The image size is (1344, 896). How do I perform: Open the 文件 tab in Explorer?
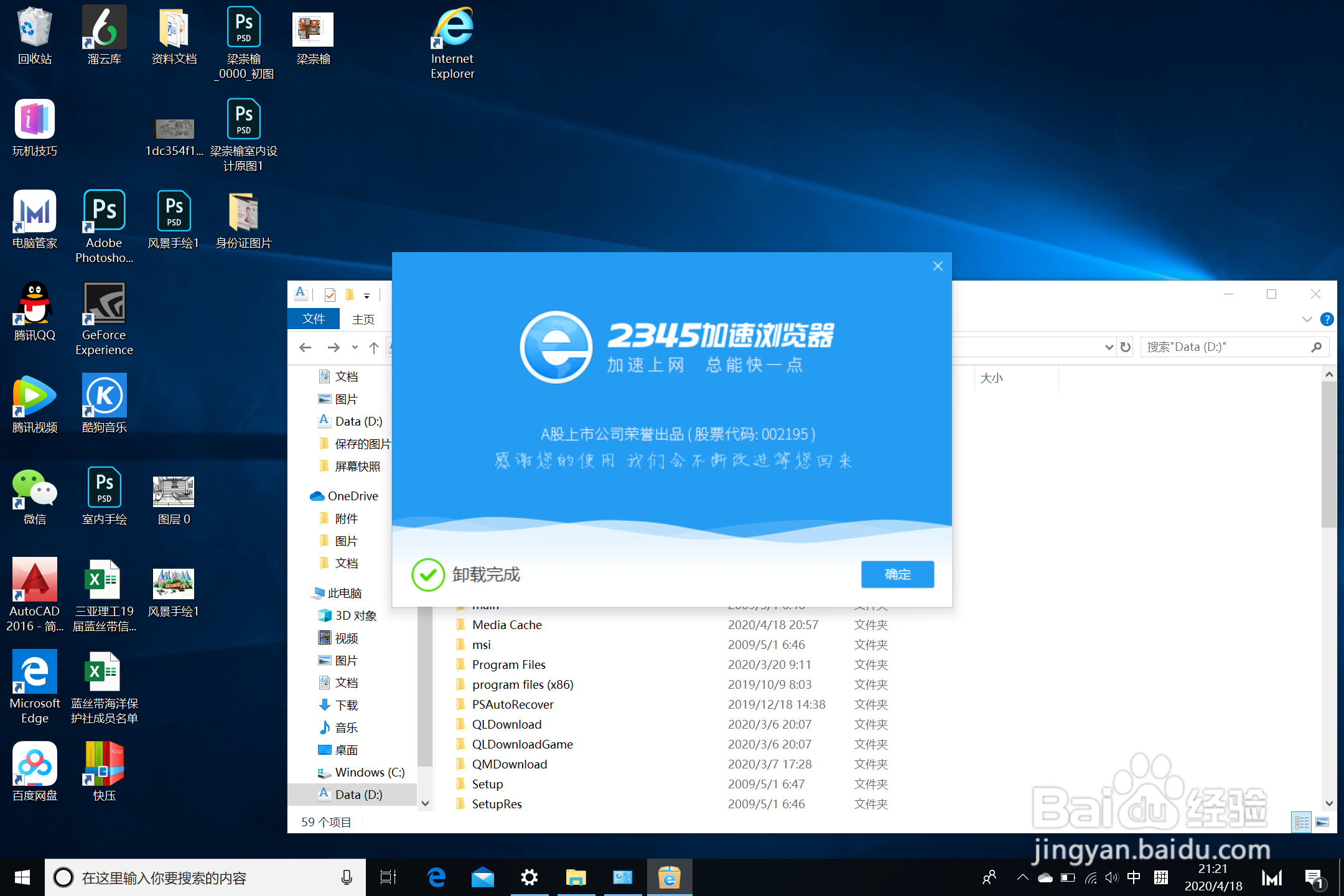point(314,319)
